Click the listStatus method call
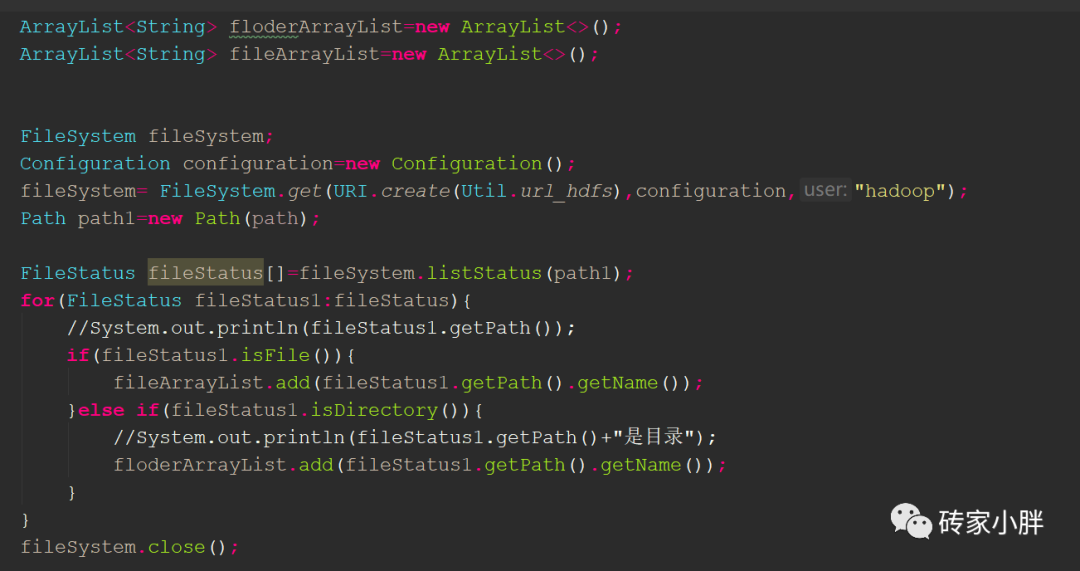This screenshot has width=1080, height=571. pos(484,273)
